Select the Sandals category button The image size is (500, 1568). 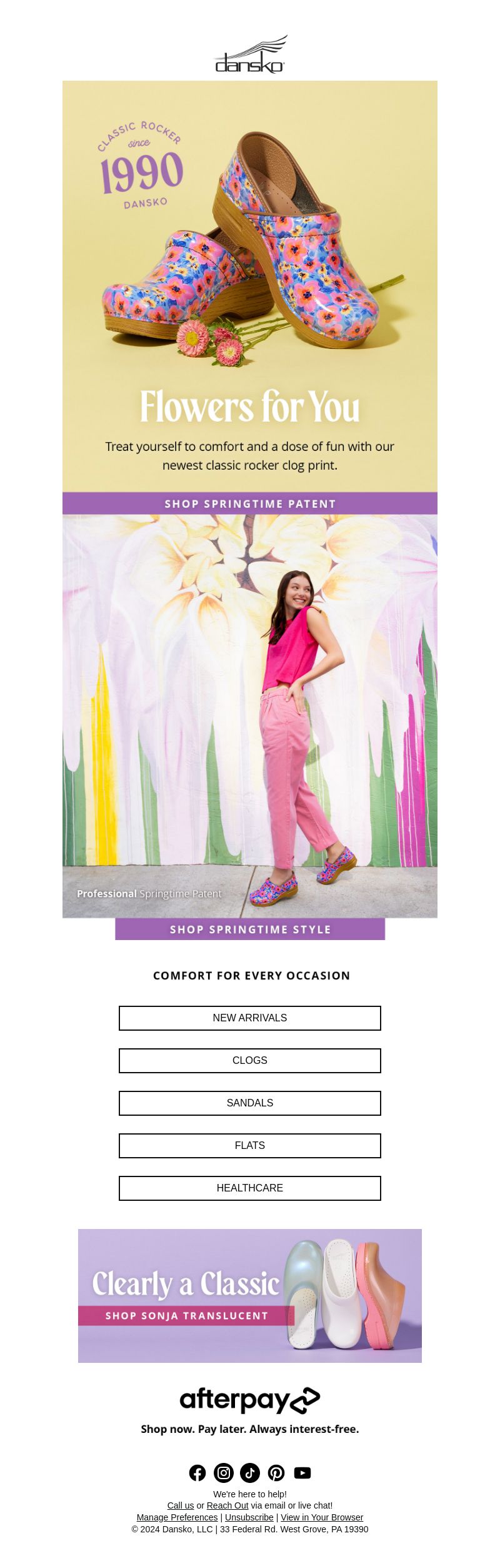click(250, 1103)
